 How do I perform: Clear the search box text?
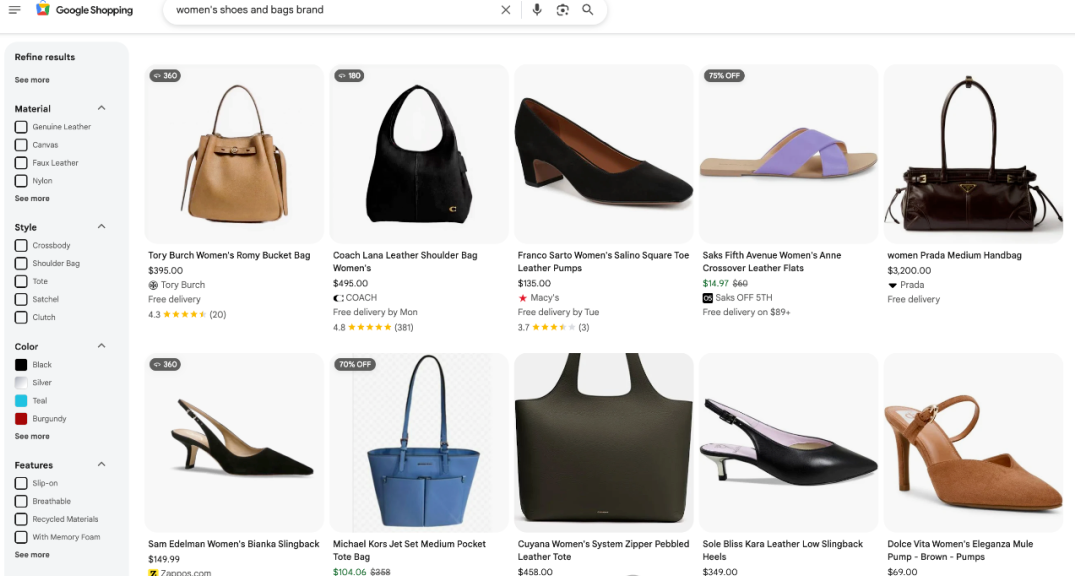505,10
